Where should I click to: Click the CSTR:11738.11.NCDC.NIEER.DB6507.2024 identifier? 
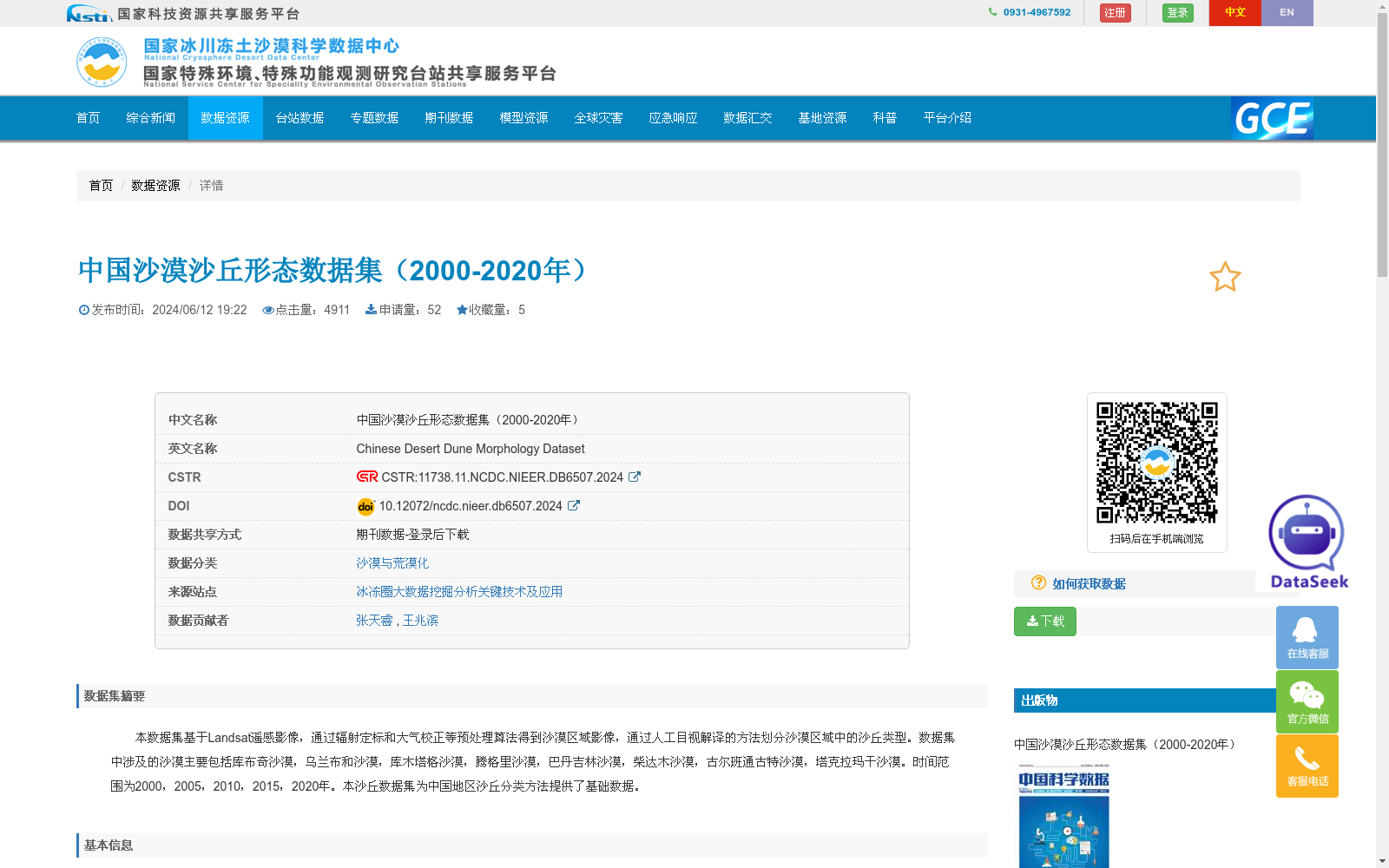click(x=503, y=477)
